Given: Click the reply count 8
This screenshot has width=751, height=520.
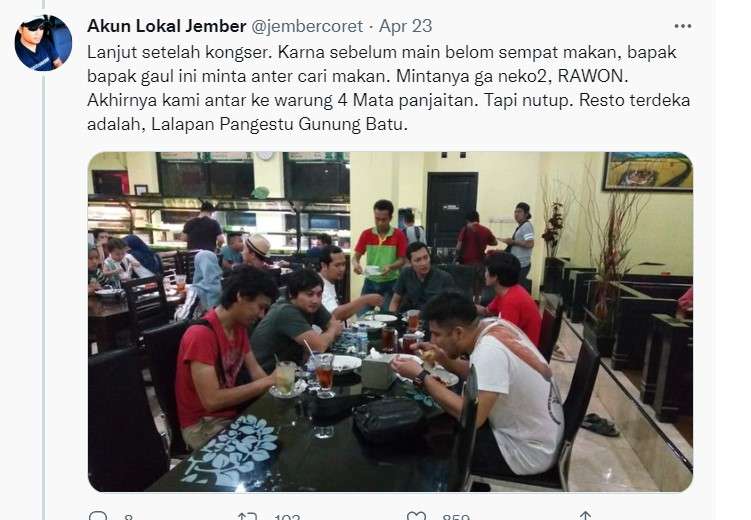Looking at the screenshot, I should [x=128, y=517].
